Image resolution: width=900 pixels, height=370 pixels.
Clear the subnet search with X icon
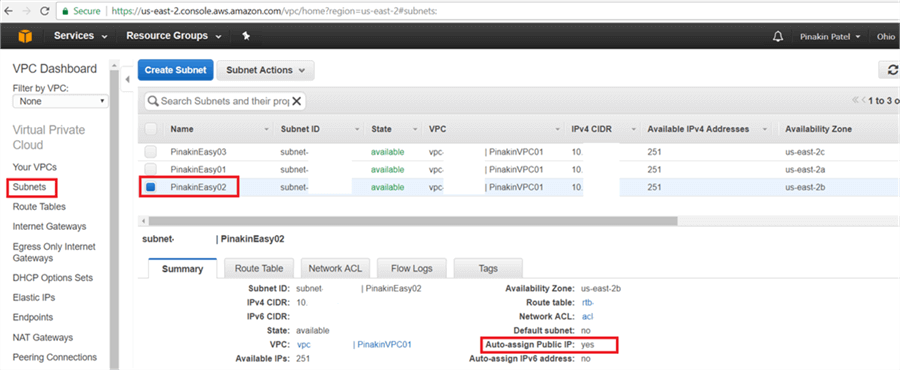(296, 101)
